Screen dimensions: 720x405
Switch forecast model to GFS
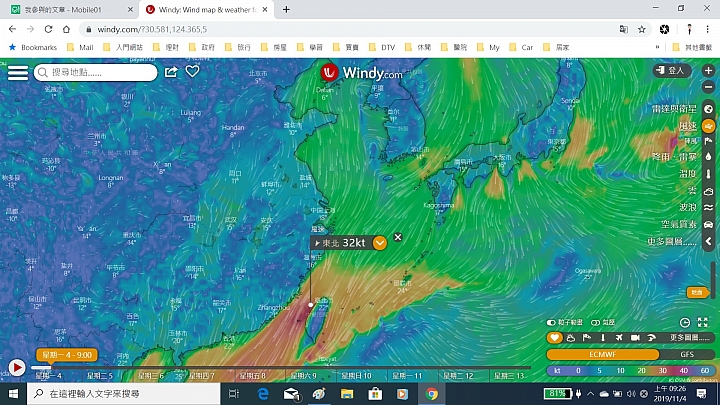click(x=687, y=354)
